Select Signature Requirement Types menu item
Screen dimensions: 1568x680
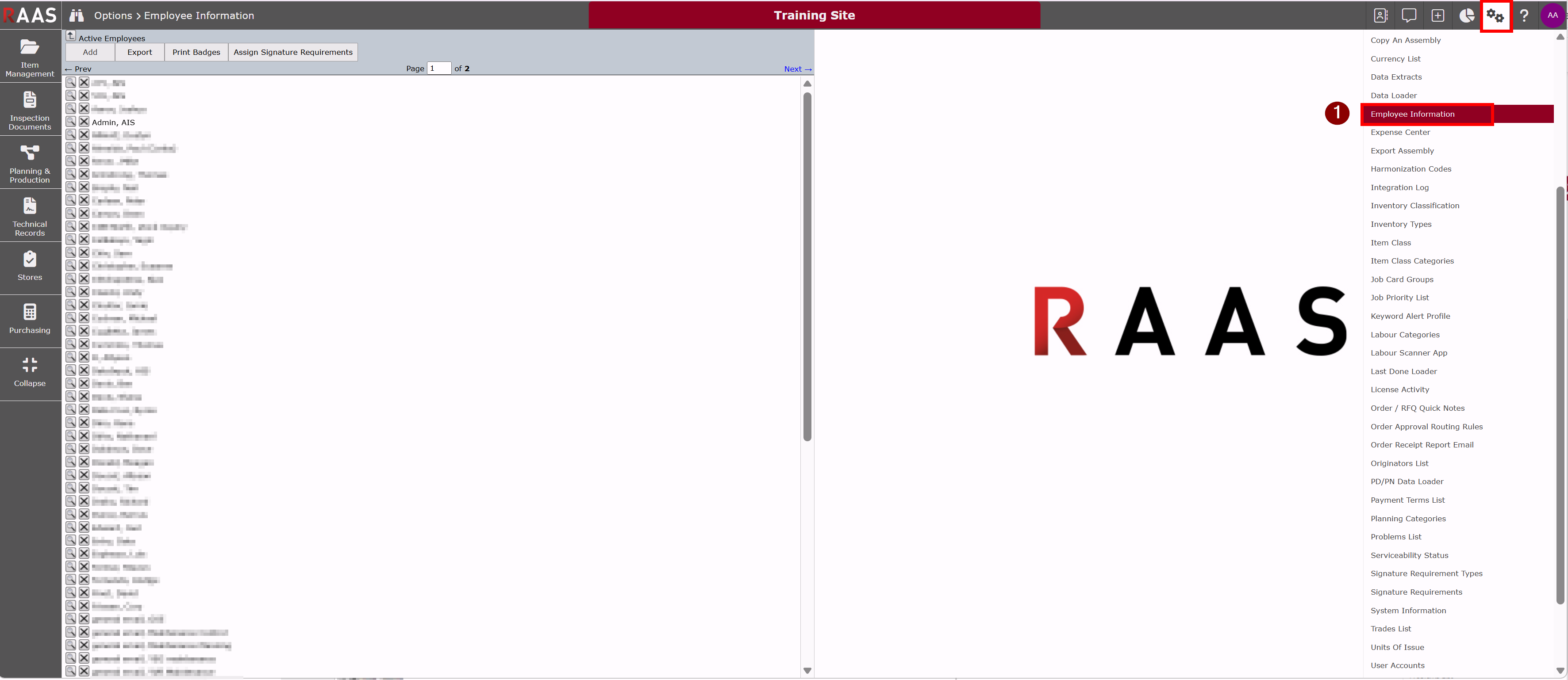(x=1426, y=573)
